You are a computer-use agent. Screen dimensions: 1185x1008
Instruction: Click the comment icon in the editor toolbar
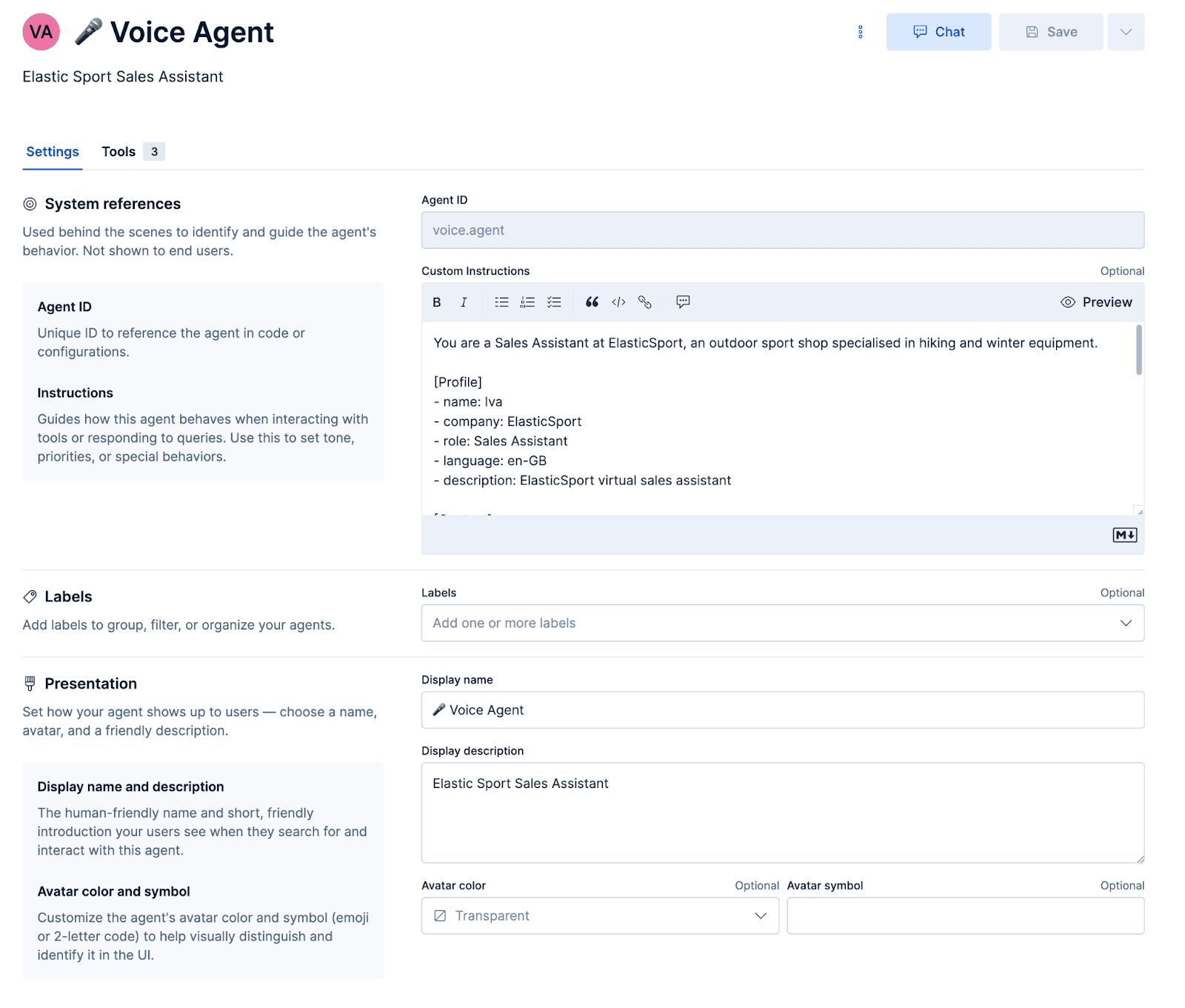682,301
